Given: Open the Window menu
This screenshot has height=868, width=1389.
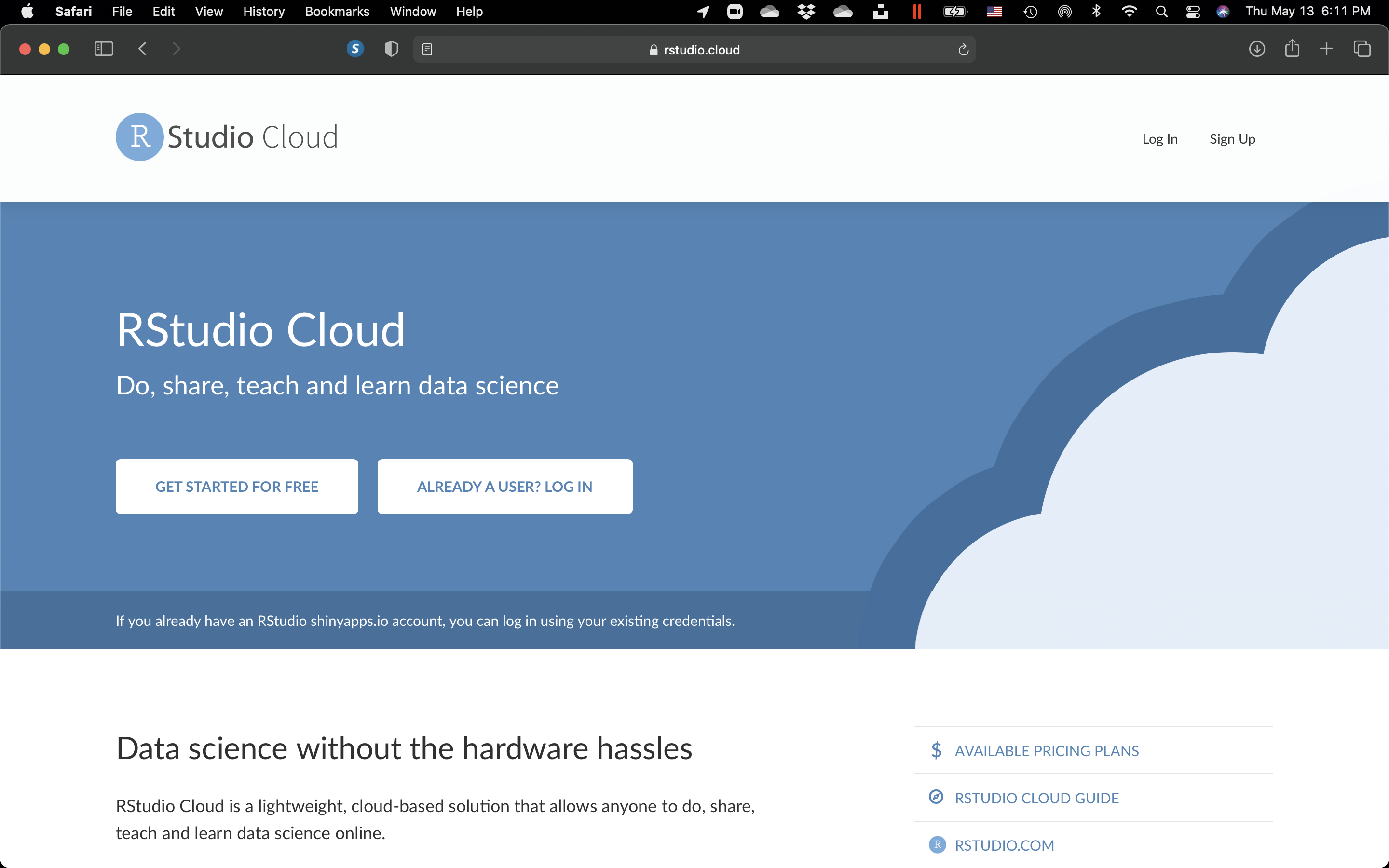Looking at the screenshot, I should 413,12.
